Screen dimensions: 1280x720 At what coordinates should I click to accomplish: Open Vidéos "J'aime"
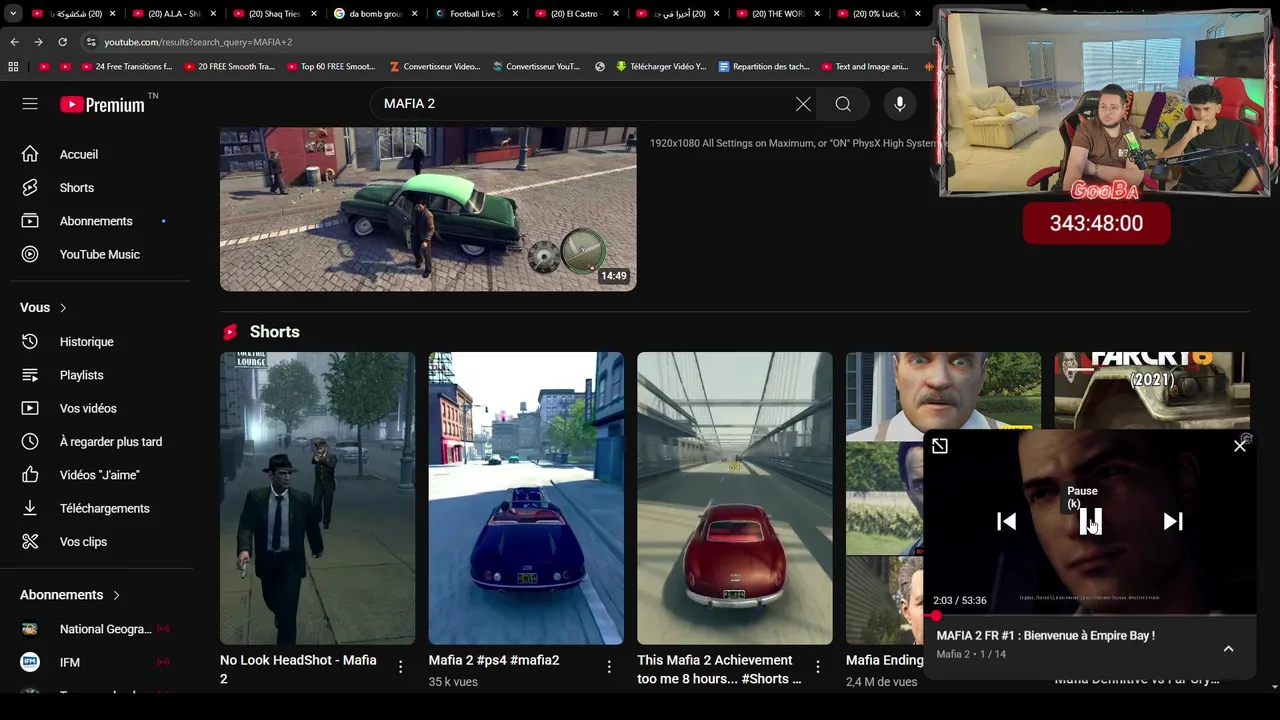click(x=100, y=475)
